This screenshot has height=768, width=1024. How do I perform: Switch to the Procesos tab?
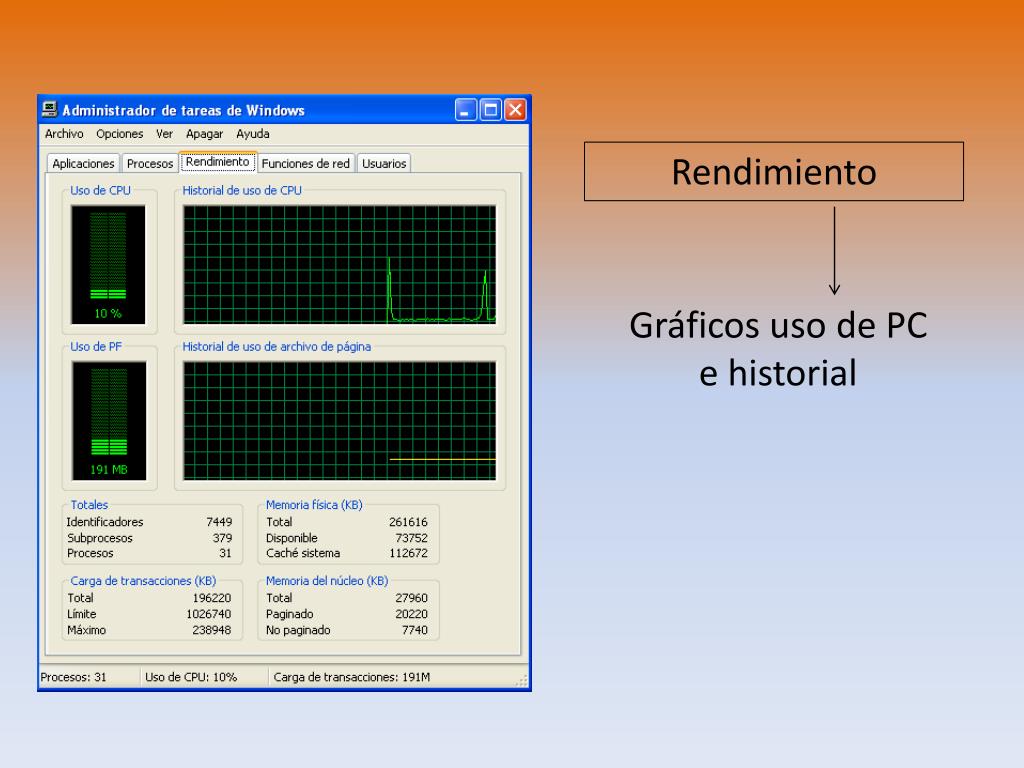point(150,163)
